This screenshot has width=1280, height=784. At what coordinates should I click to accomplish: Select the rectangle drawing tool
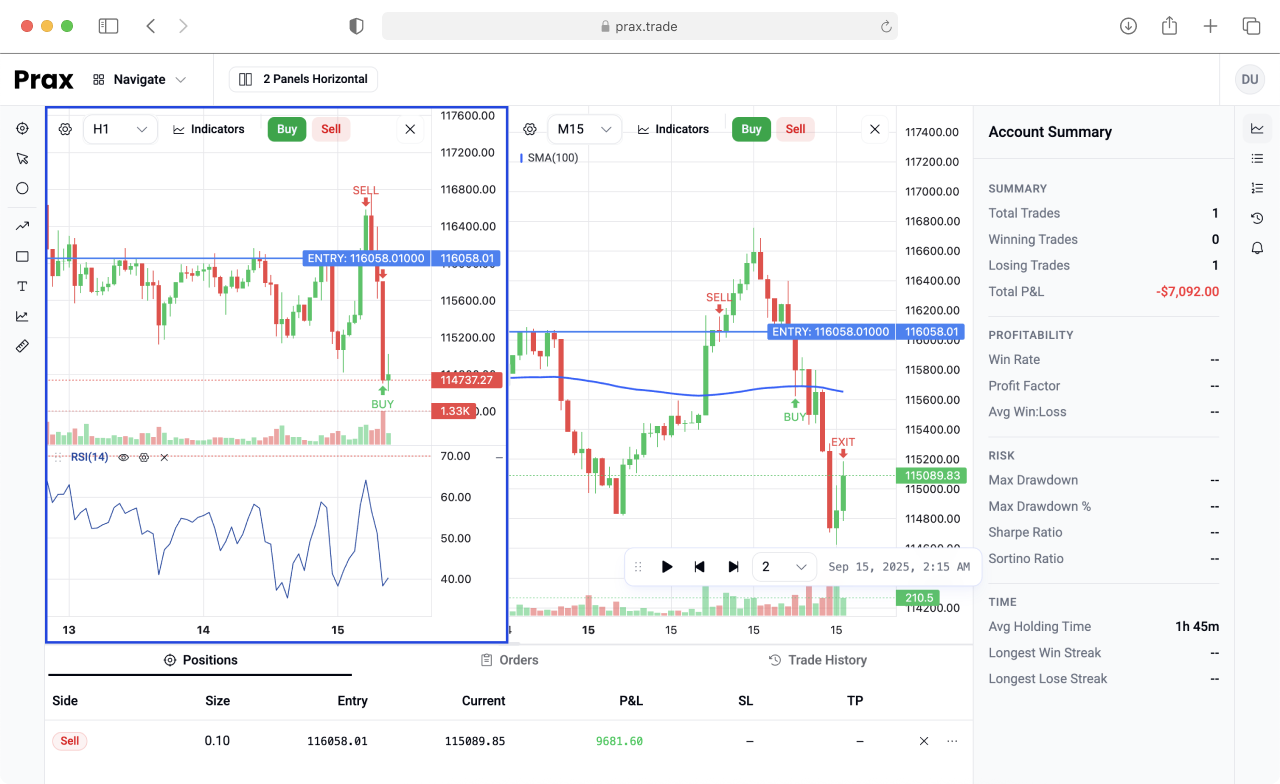pyautogui.click(x=22, y=256)
